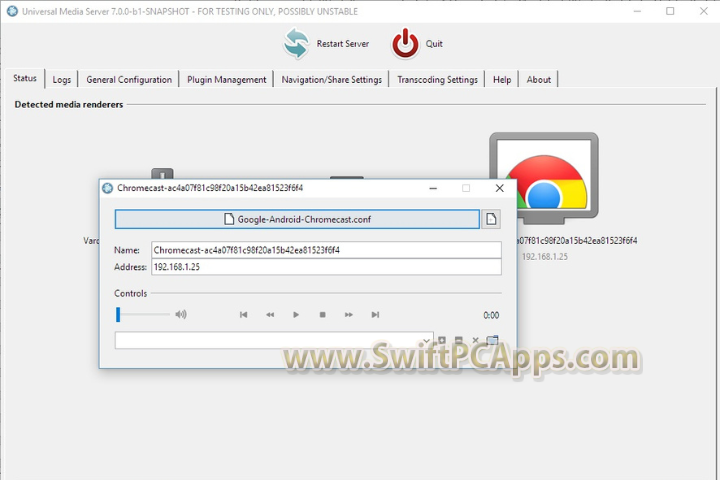Remove playlist item with minus icon

[458, 340]
